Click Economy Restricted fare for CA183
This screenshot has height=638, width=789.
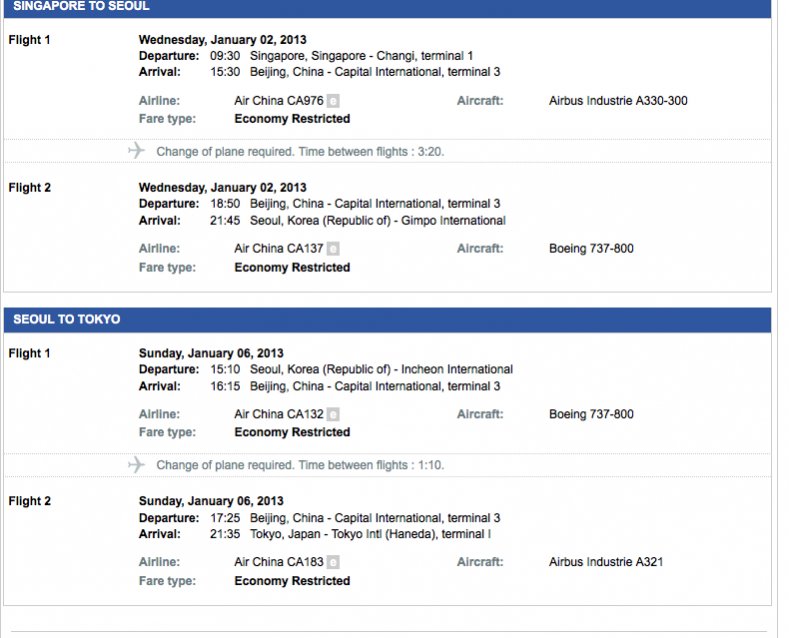pos(292,581)
